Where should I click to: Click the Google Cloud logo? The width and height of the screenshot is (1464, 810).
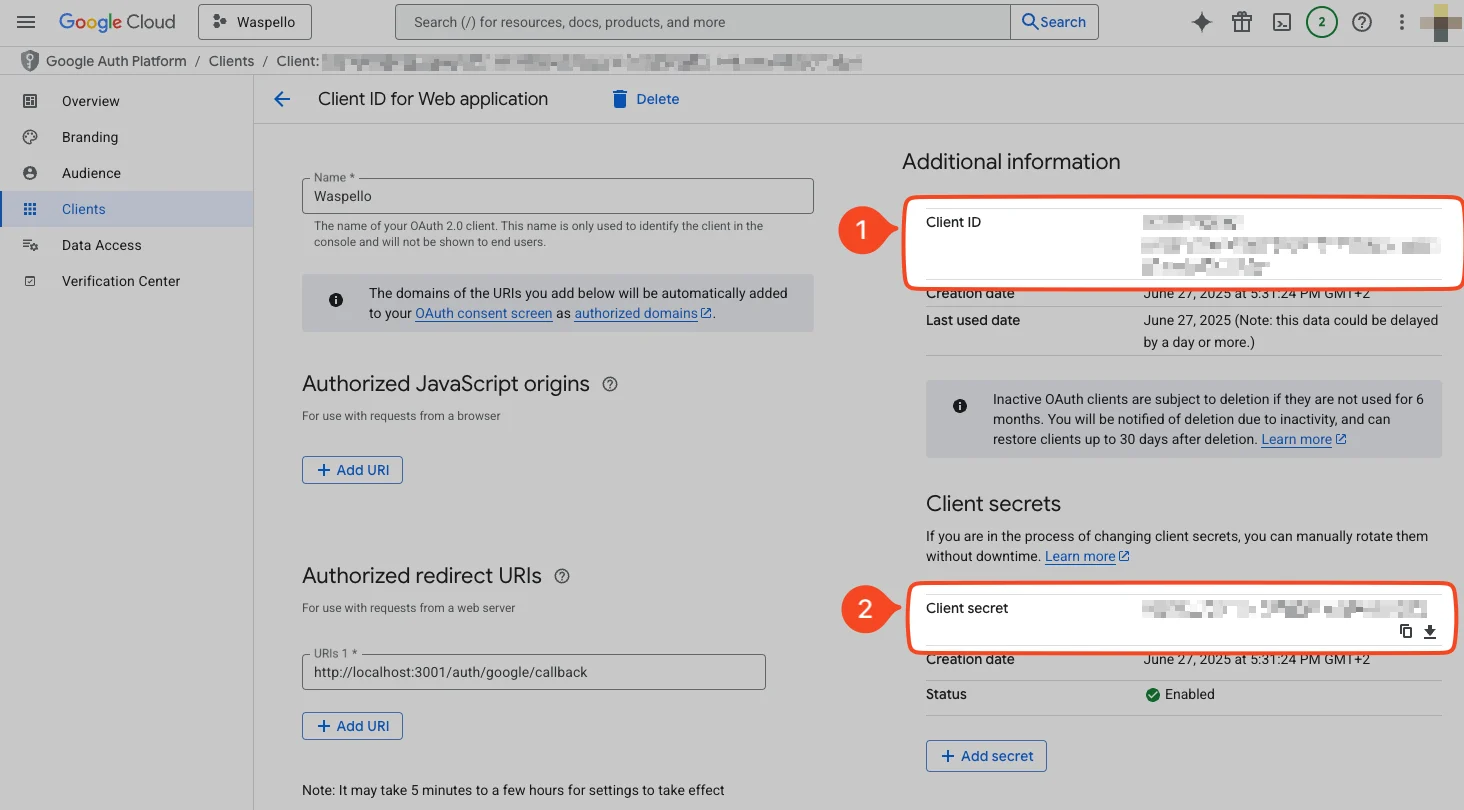click(117, 22)
